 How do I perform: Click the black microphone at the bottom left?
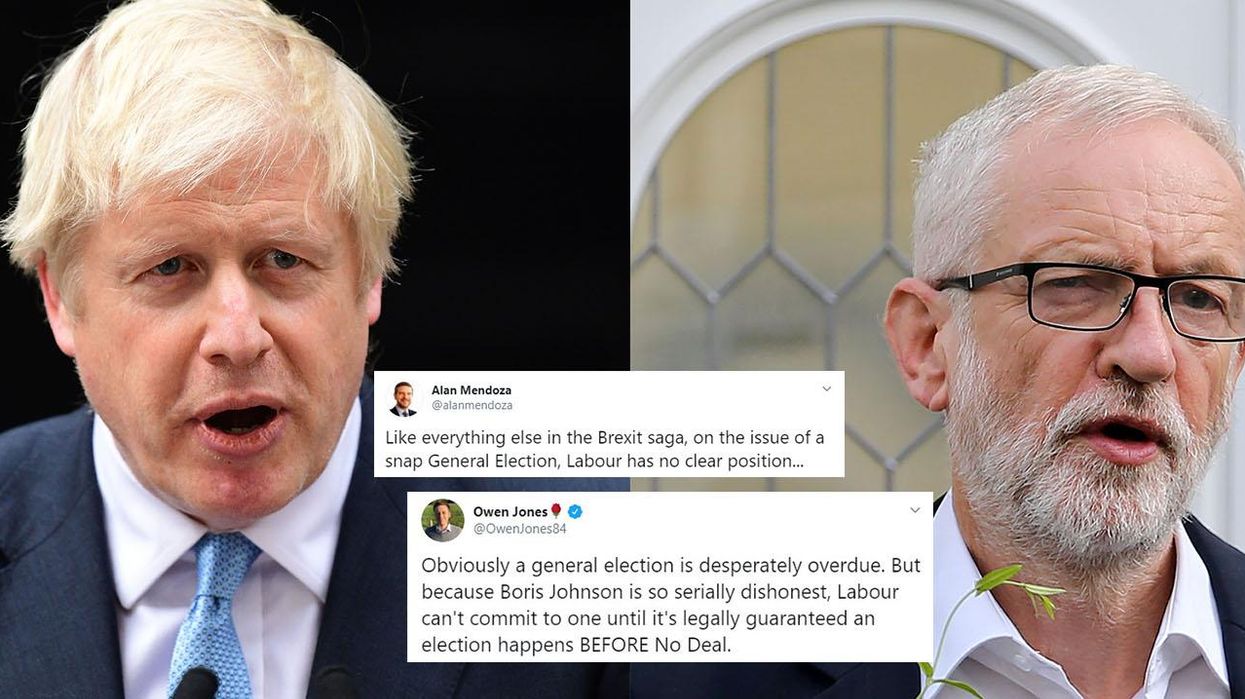pyautogui.click(x=196, y=684)
